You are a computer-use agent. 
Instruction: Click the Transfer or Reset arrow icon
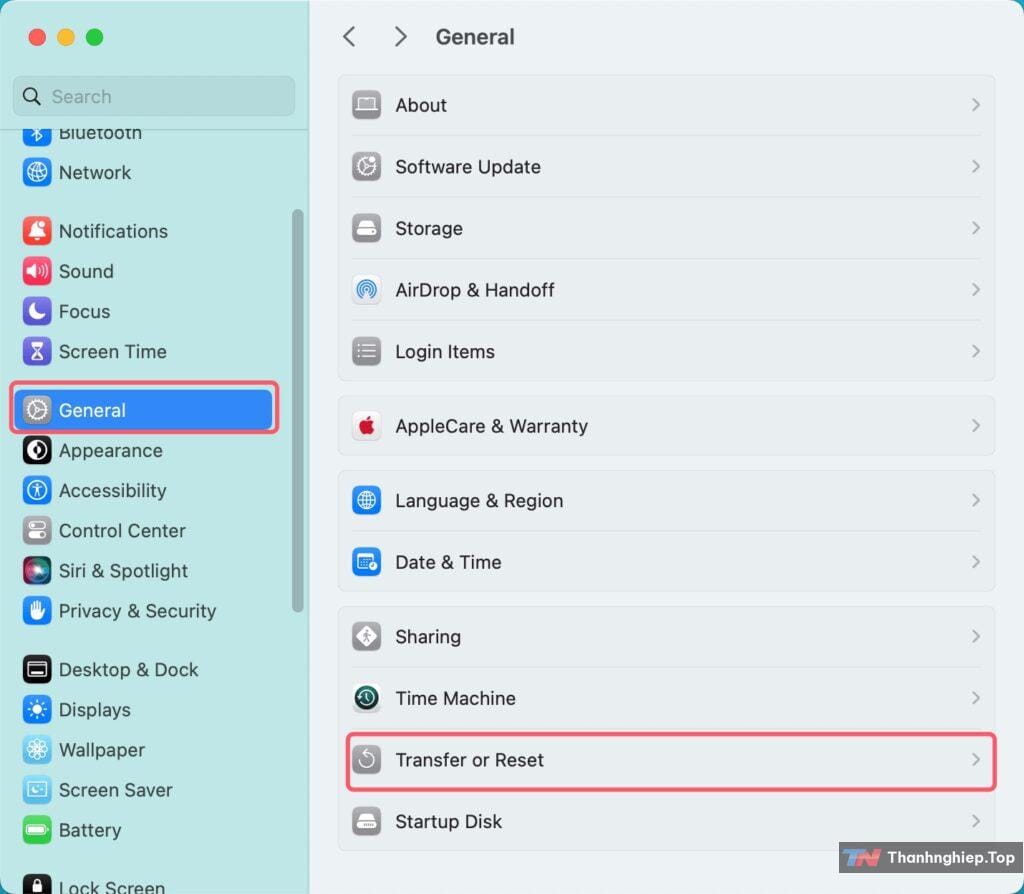pyautogui.click(x=366, y=759)
